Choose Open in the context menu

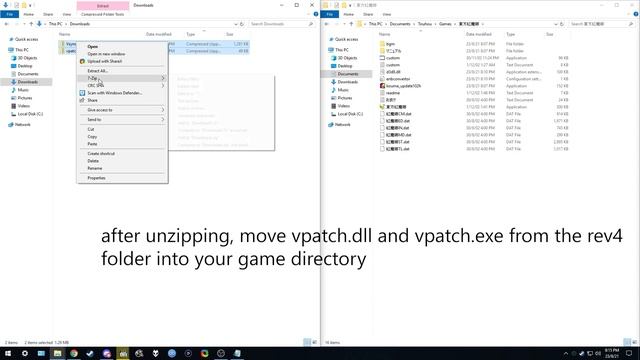[x=93, y=47]
